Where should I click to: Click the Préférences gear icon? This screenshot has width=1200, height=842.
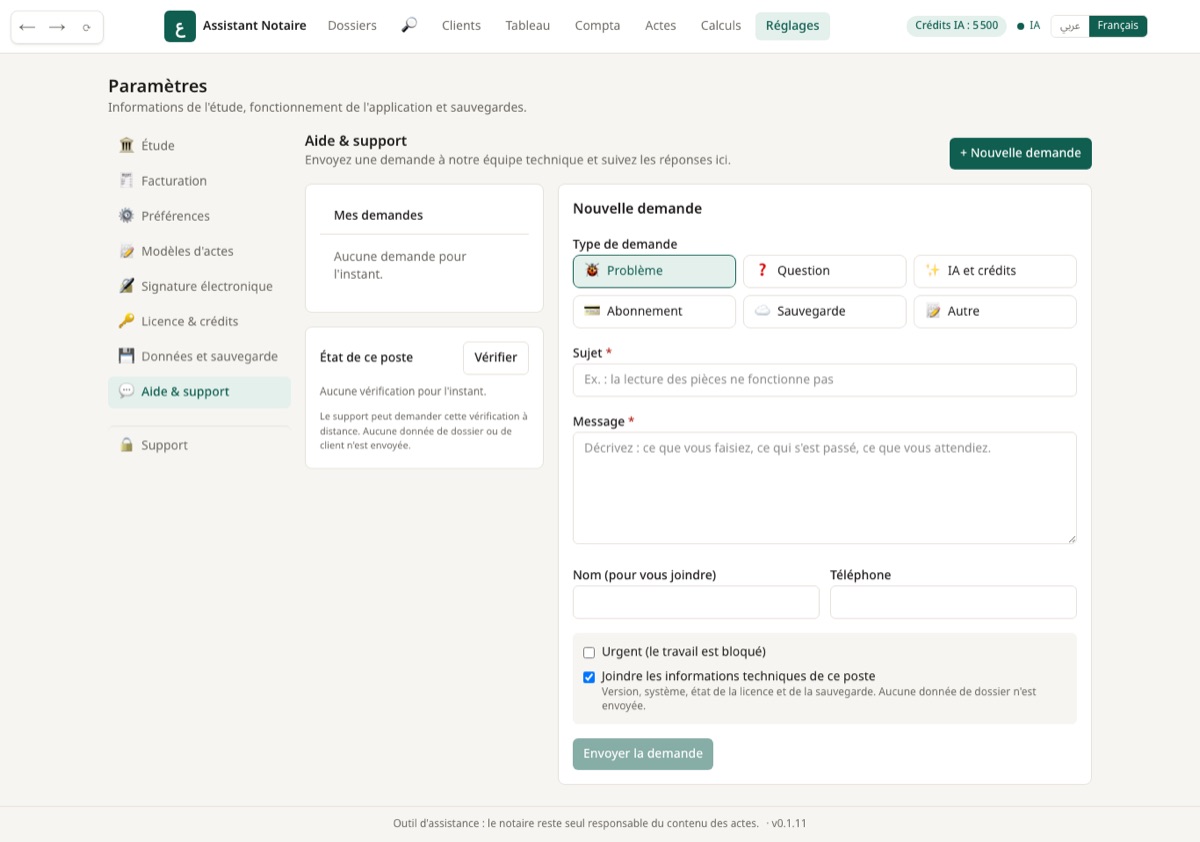[x=126, y=216]
